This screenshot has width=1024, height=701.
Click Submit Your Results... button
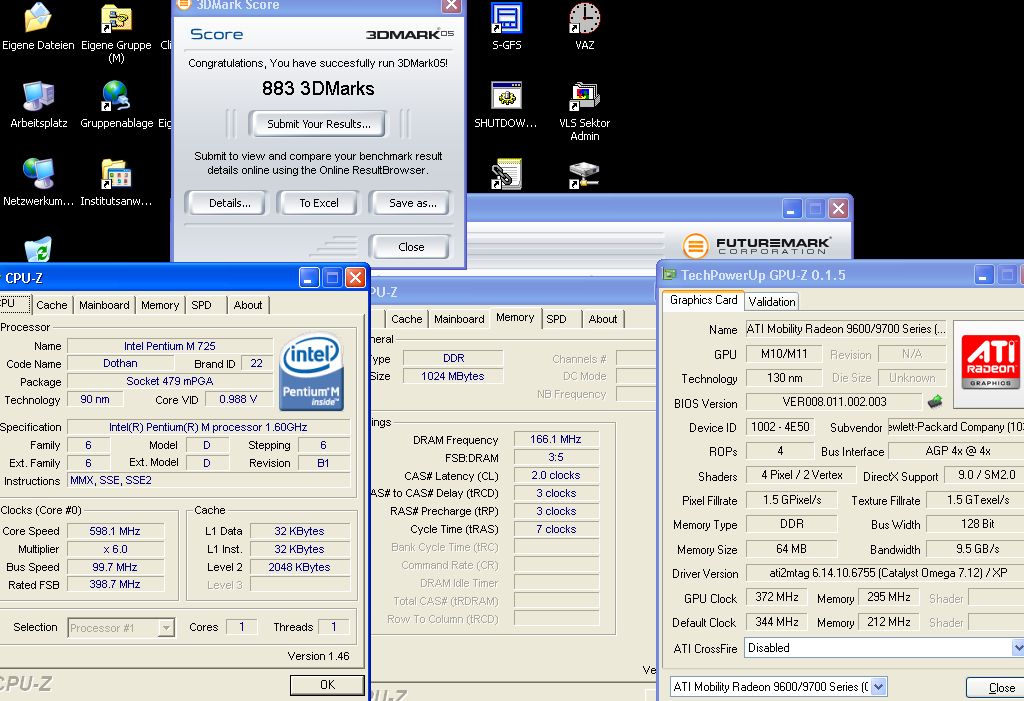319,124
